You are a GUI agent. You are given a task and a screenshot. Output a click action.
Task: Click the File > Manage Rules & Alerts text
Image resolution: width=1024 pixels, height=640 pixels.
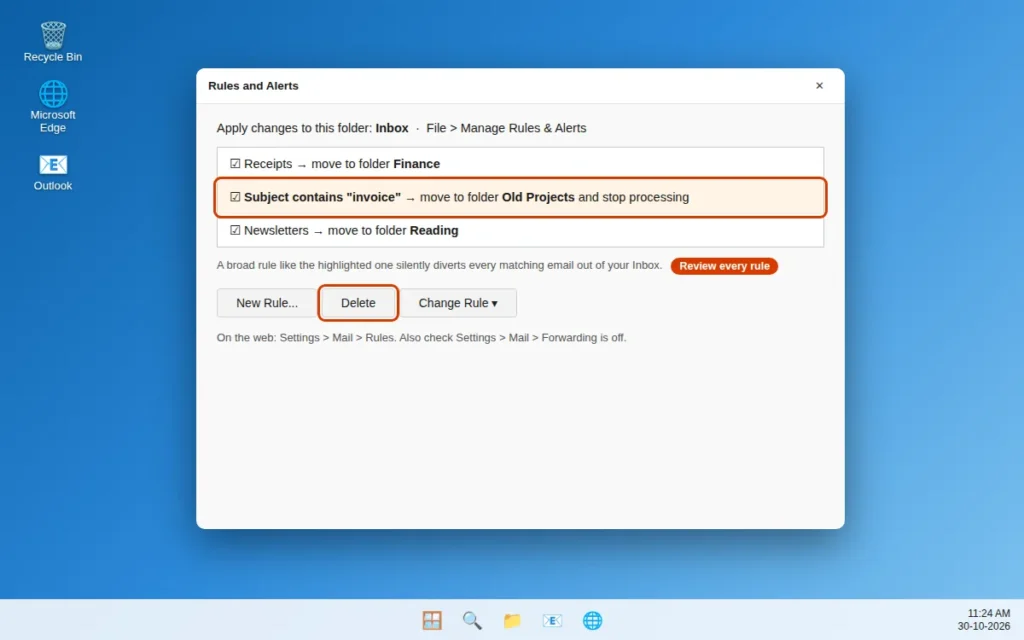[506, 128]
